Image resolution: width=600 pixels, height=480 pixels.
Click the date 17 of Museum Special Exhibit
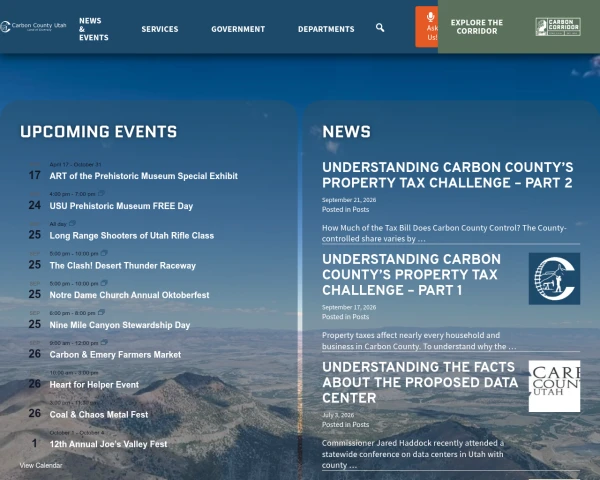tap(34, 175)
